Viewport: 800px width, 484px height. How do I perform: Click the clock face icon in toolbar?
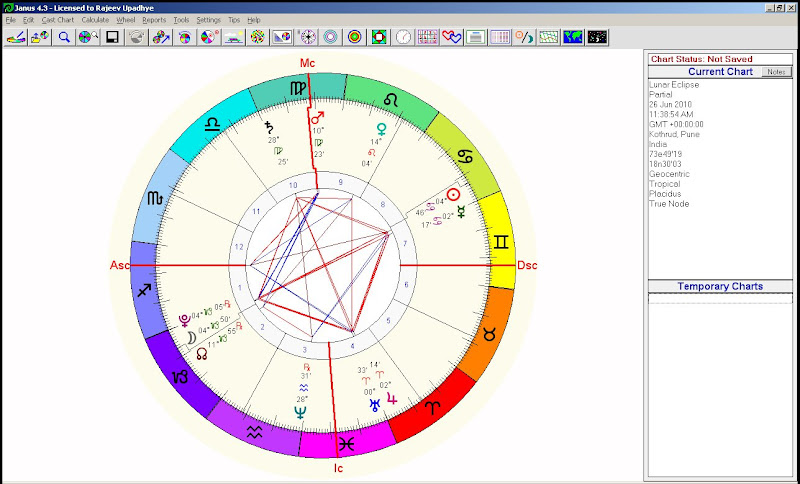[x=403, y=37]
